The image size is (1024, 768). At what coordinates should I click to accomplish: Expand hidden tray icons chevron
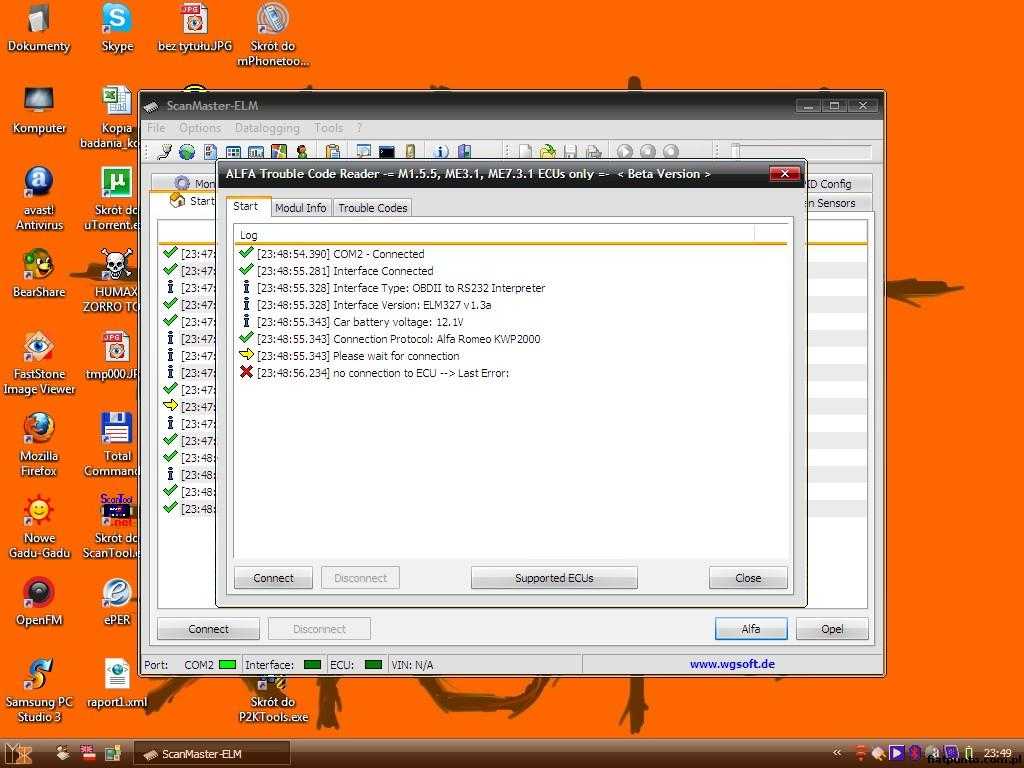point(837,753)
